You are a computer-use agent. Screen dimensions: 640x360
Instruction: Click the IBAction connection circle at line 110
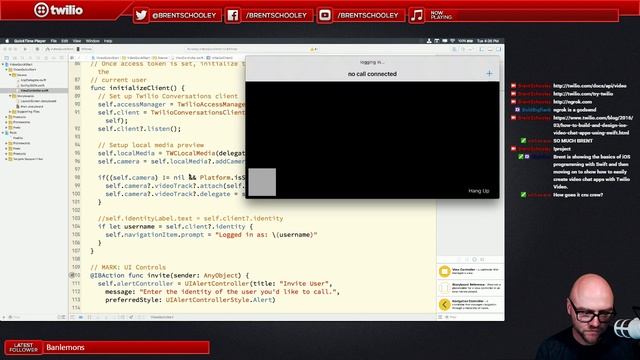click(72, 276)
